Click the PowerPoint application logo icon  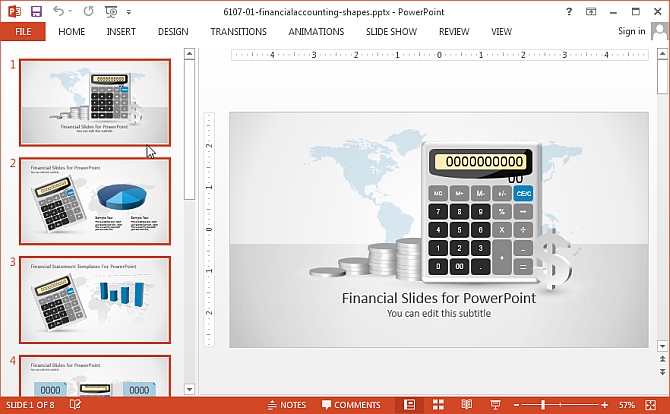pyautogui.click(x=14, y=12)
